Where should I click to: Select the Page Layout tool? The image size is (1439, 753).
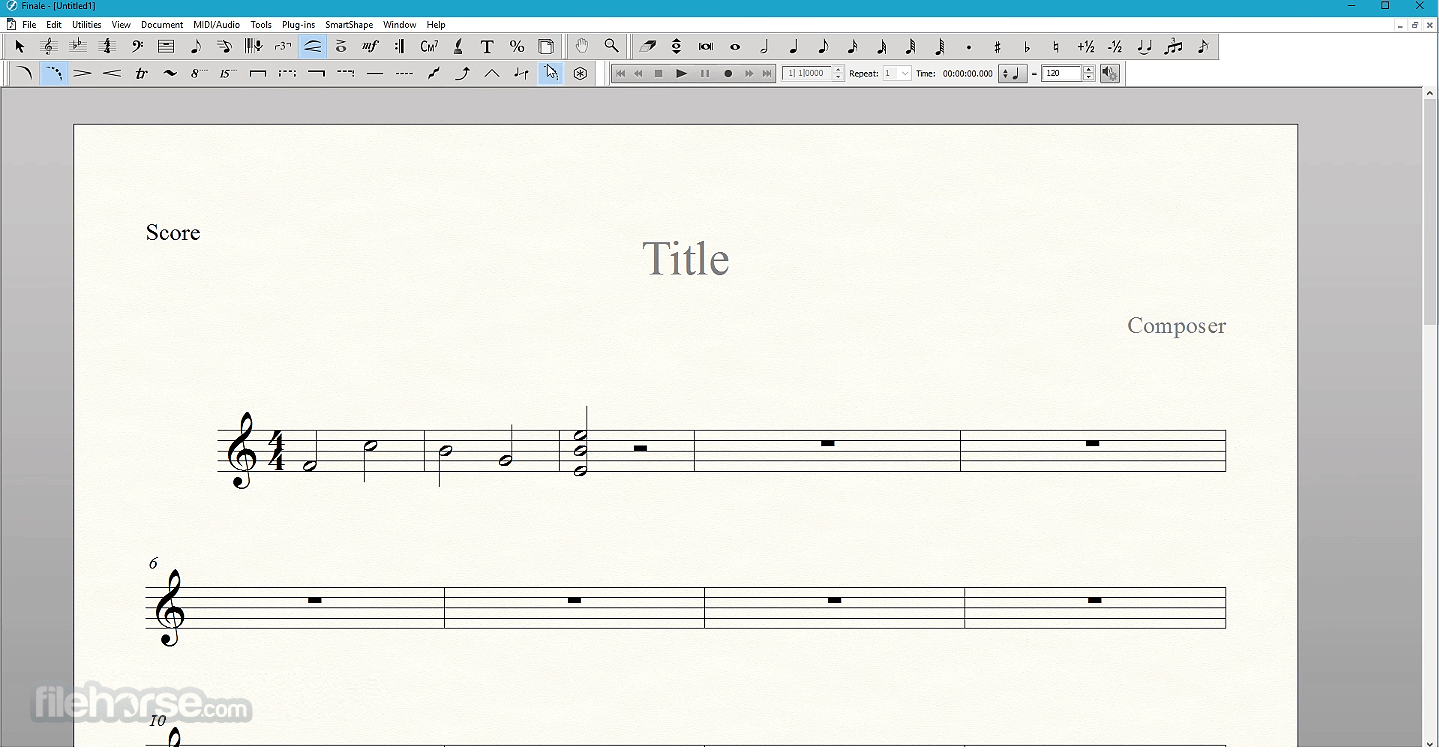coord(546,46)
